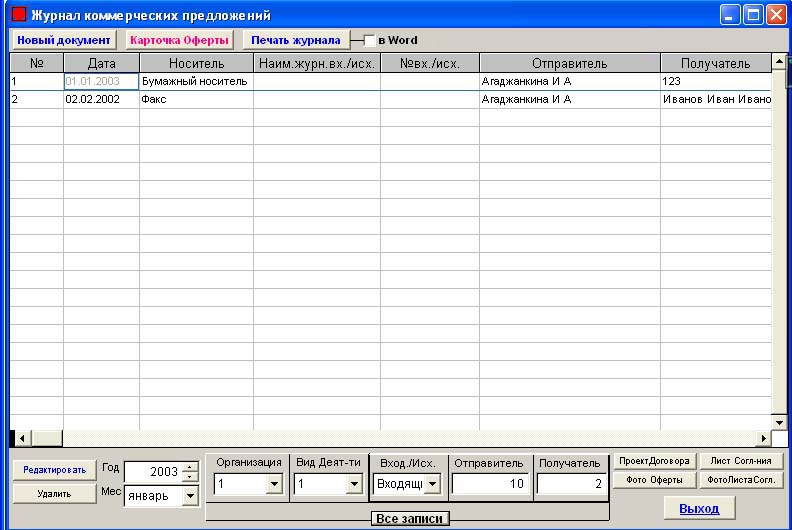The height and width of the screenshot is (530, 792).
Task: Click the № column header
Action: pyautogui.click(x=36, y=63)
